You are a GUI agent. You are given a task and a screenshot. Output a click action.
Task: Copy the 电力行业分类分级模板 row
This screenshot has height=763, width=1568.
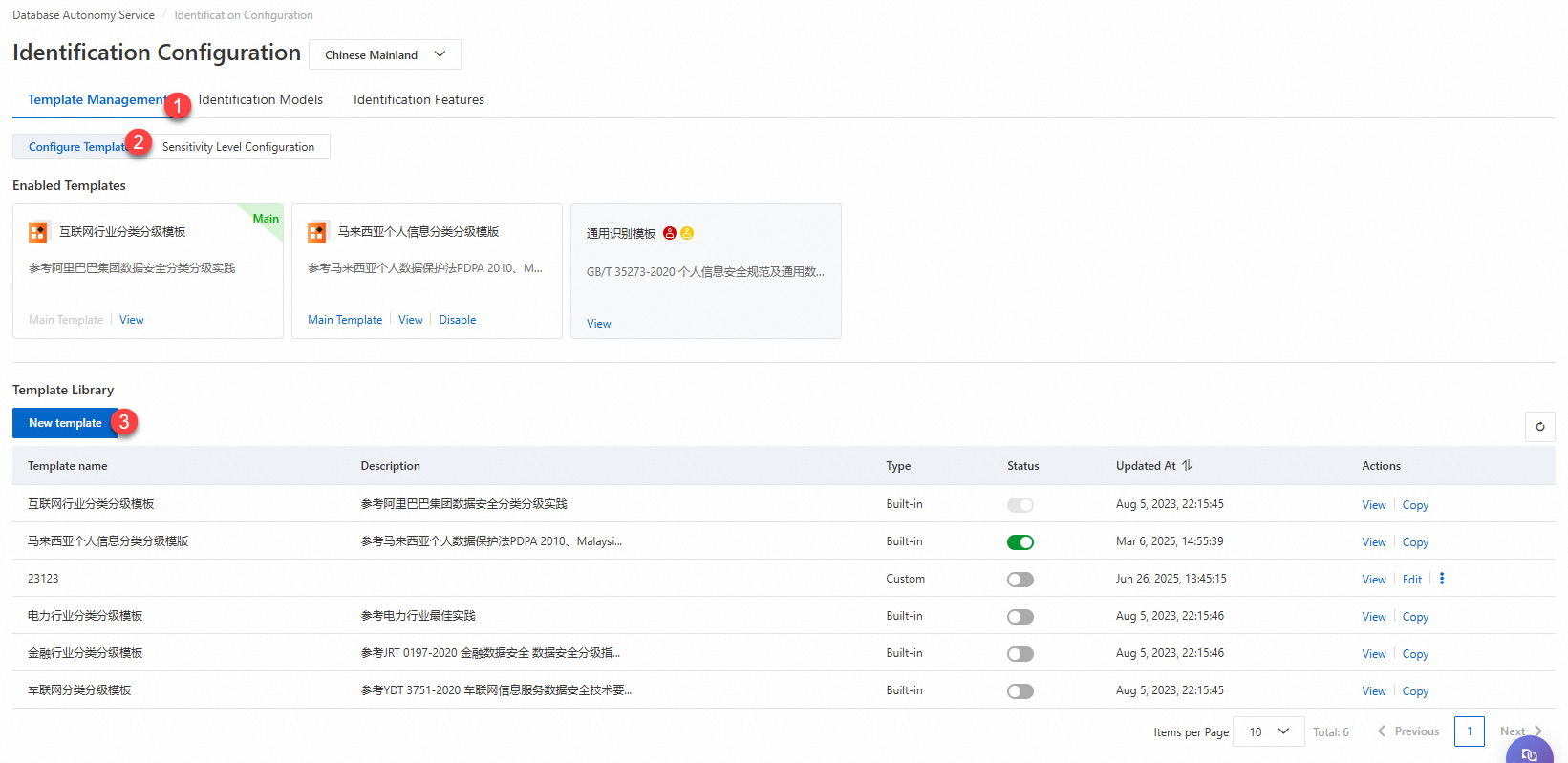point(1415,617)
